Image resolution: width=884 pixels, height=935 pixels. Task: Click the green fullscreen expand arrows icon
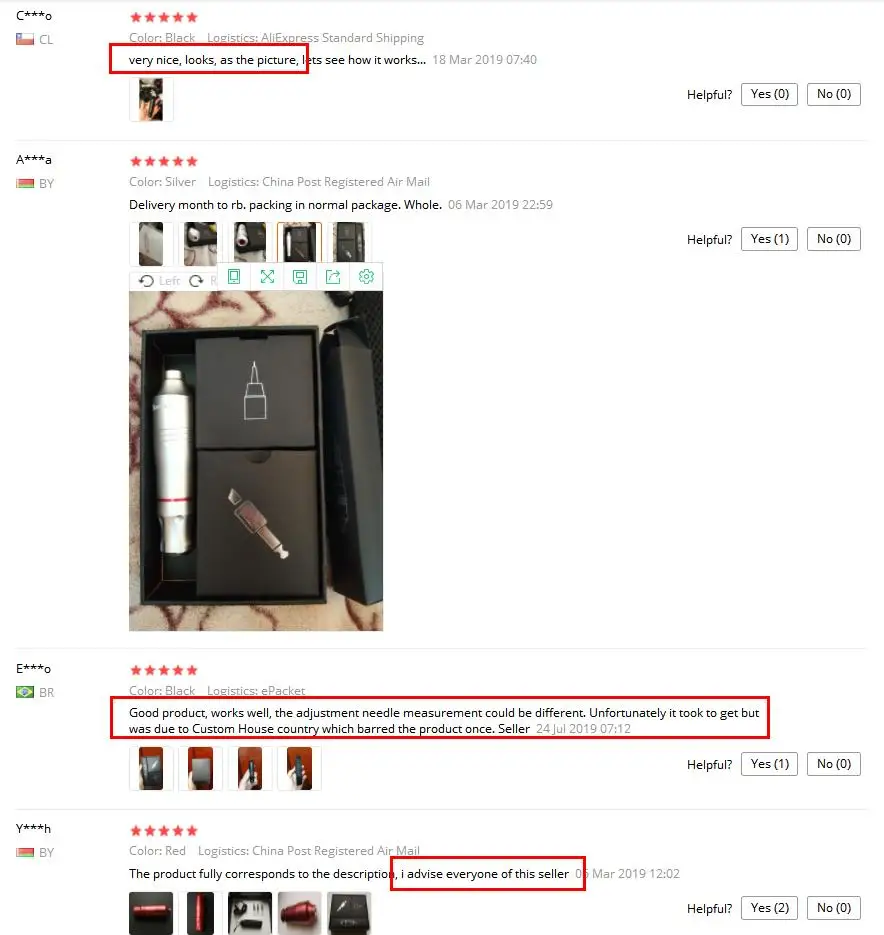[267, 277]
